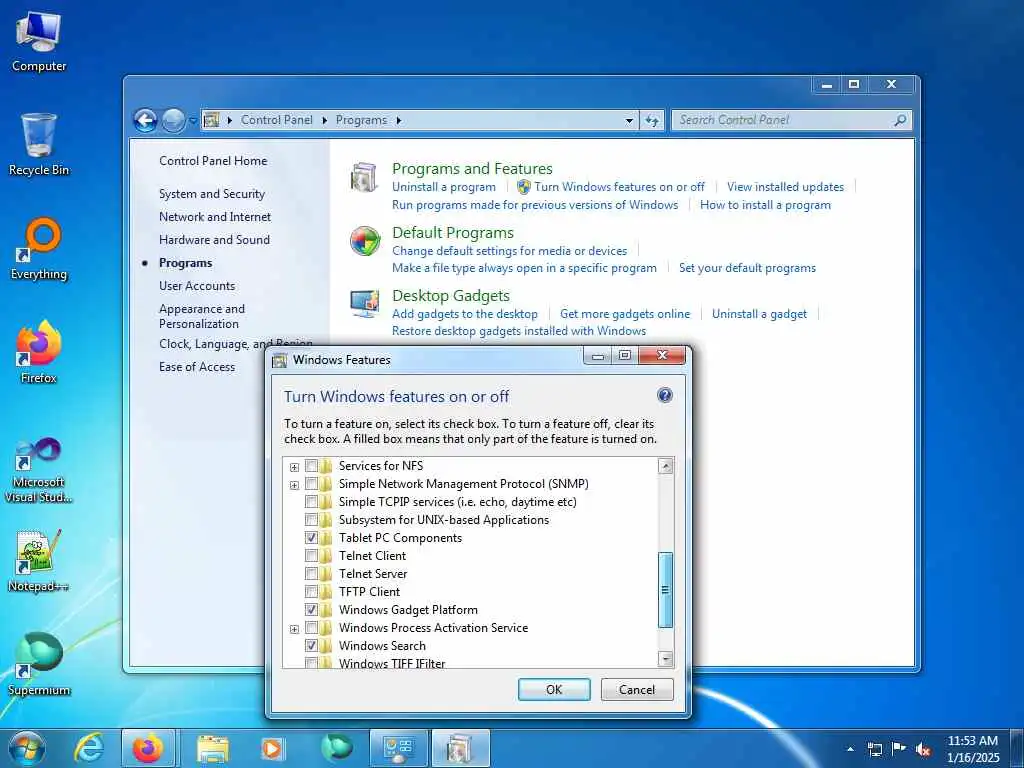The width and height of the screenshot is (1024, 768).
Task: Click the refresh button beside address bar
Action: [652, 120]
